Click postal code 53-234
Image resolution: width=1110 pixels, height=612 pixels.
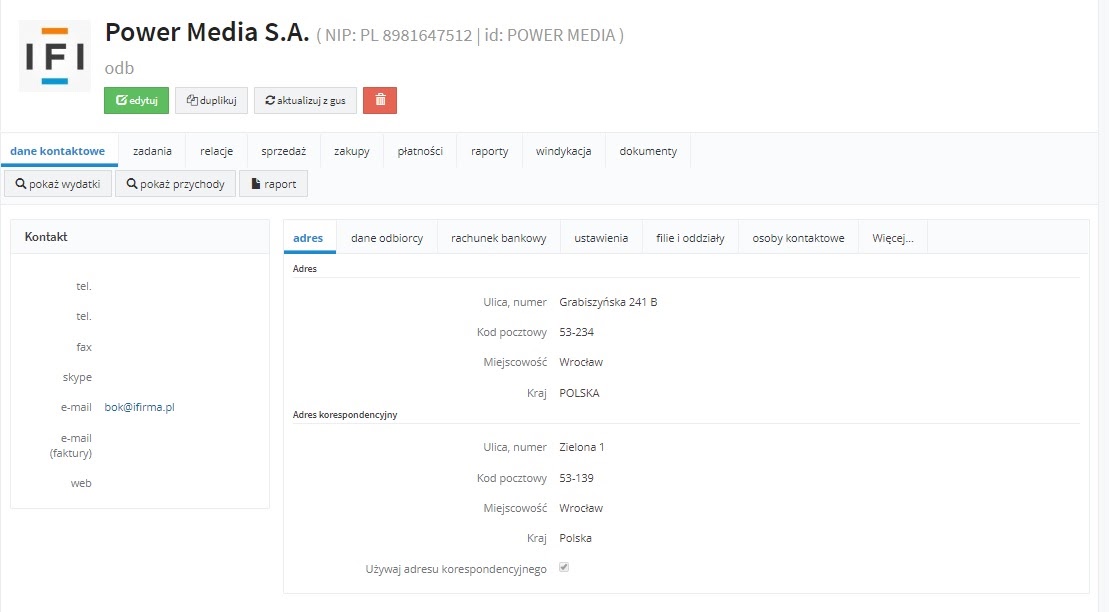click(x=576, y=332)
